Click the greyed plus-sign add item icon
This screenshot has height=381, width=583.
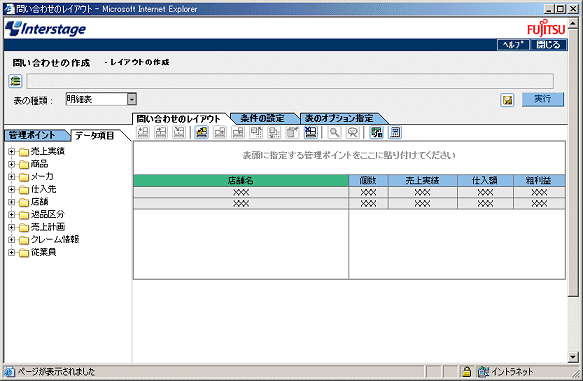[x=143, y=132]
